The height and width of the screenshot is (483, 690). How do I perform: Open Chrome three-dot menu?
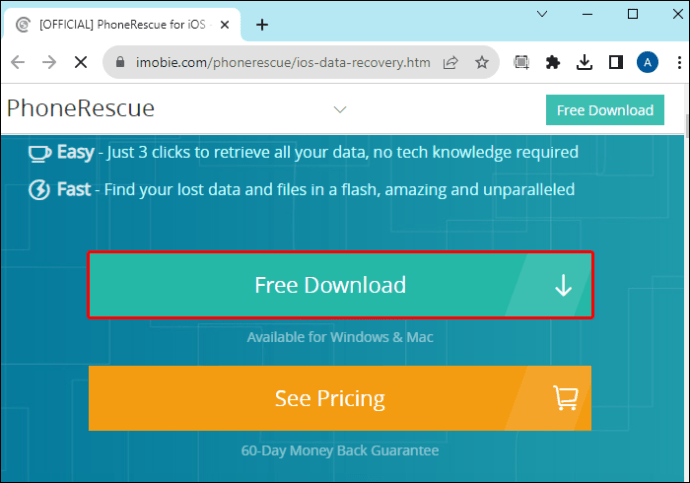tap(679, 62)
